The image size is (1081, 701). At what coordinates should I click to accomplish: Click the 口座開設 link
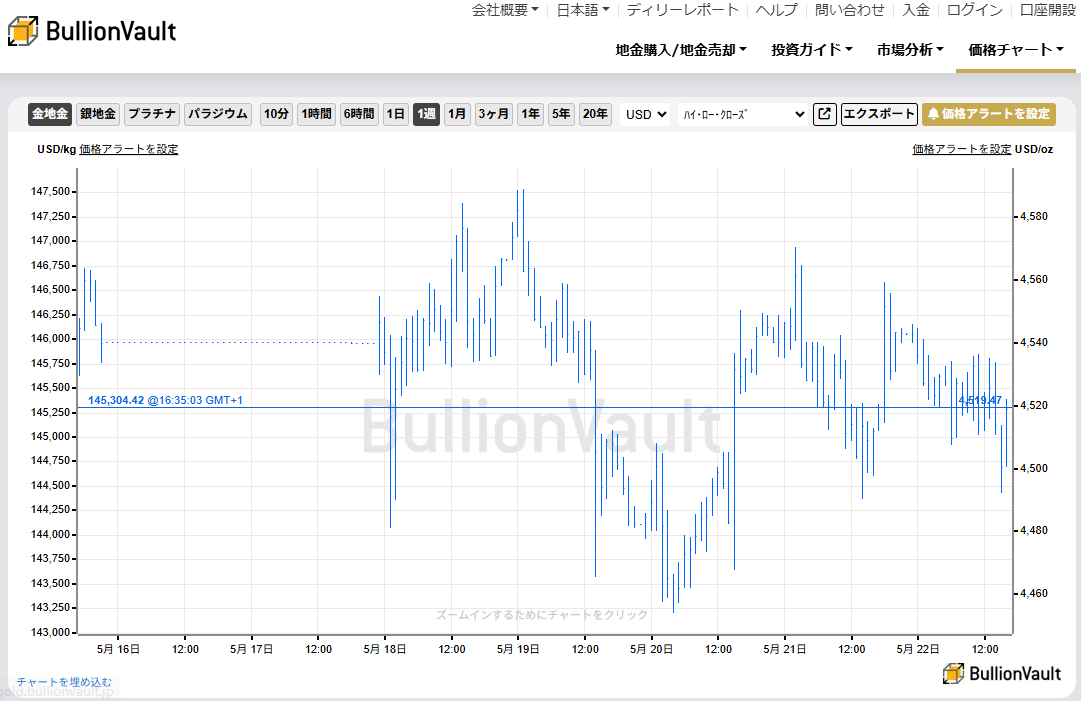pos(1048,10)
